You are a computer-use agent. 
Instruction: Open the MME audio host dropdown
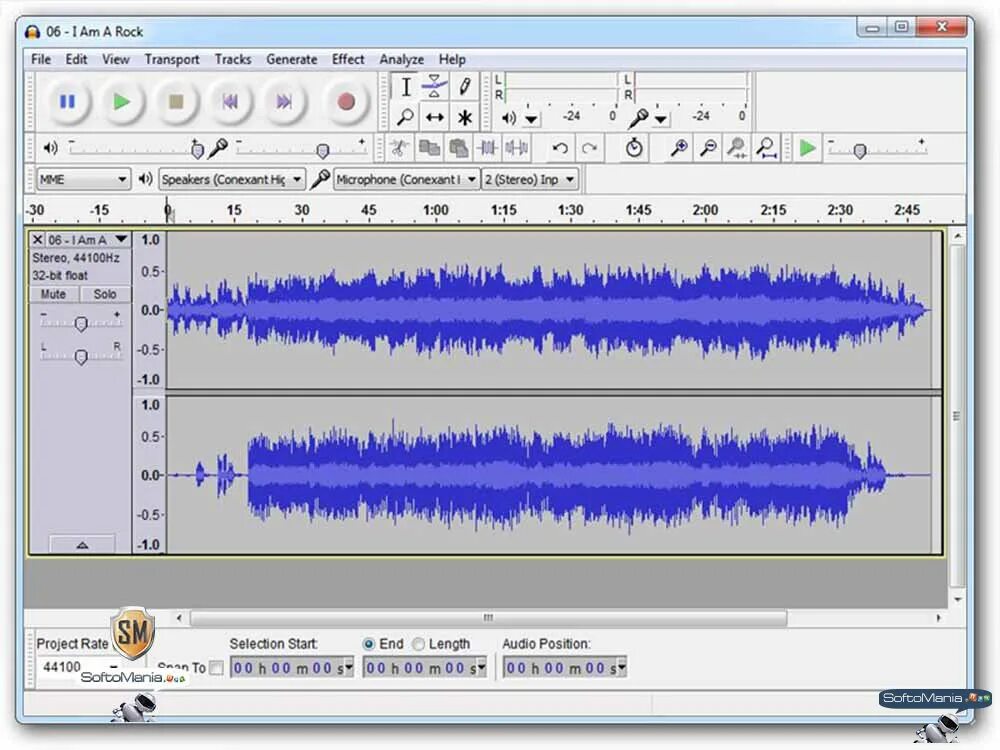[x=84, y=179]
